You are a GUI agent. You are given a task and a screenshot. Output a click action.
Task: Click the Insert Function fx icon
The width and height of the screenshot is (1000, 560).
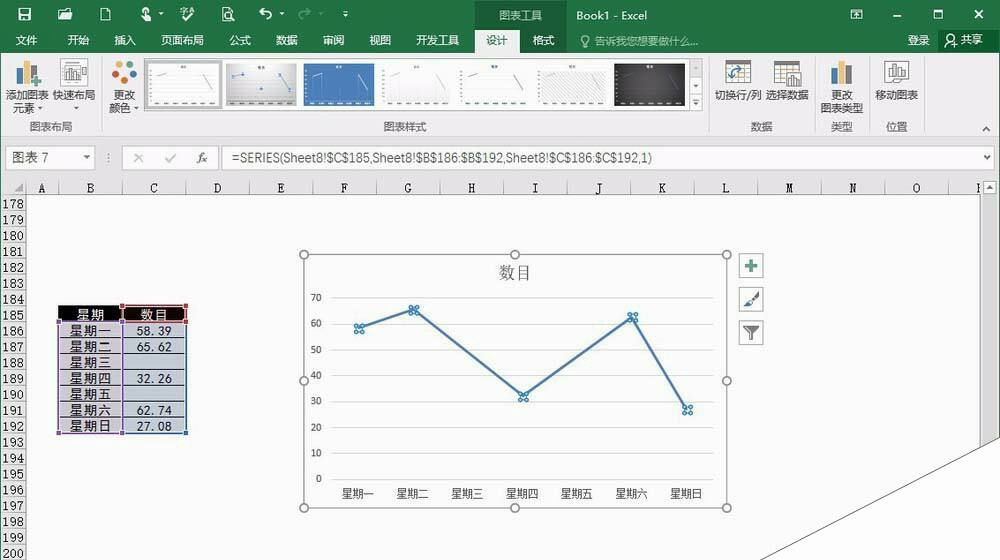click(202, 158)
